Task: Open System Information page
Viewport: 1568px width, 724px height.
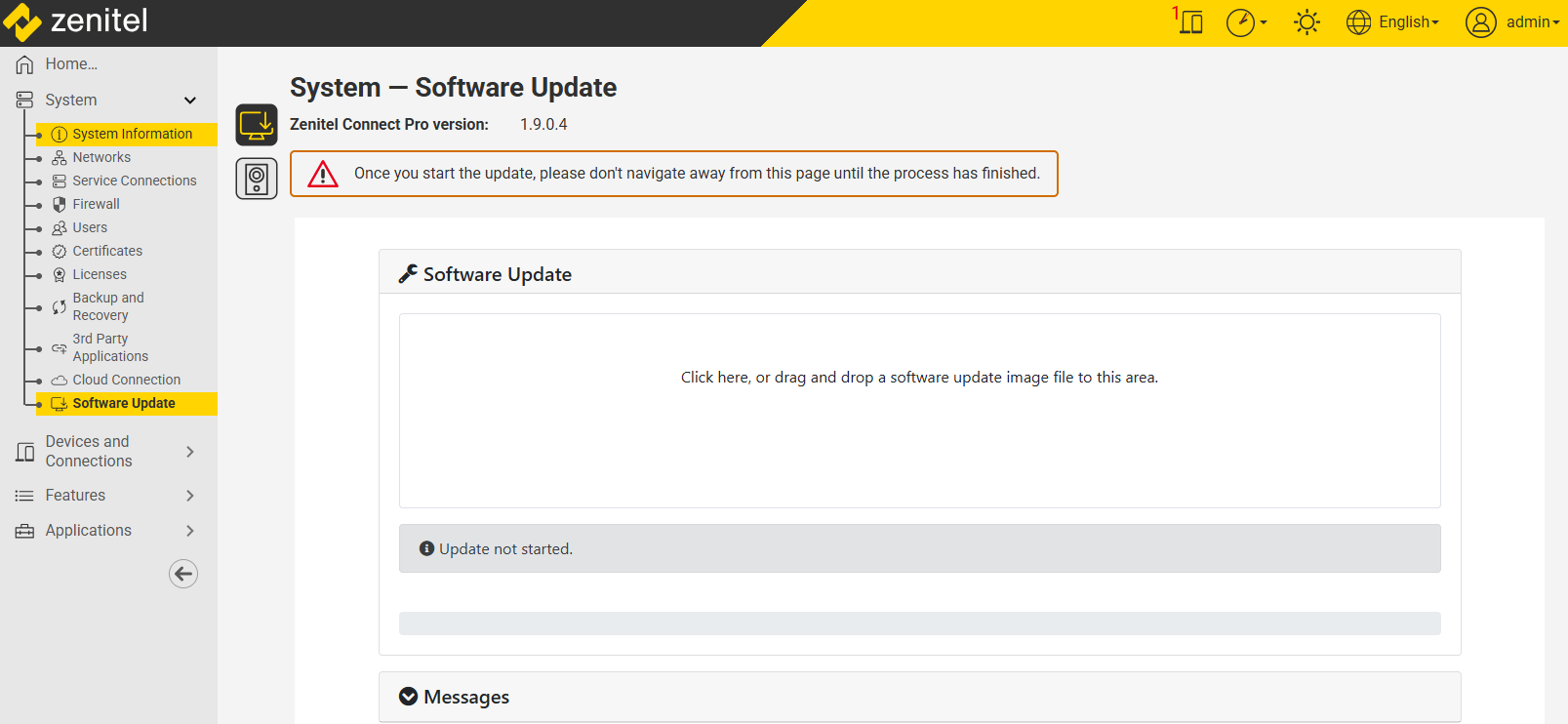Action: 132,134
